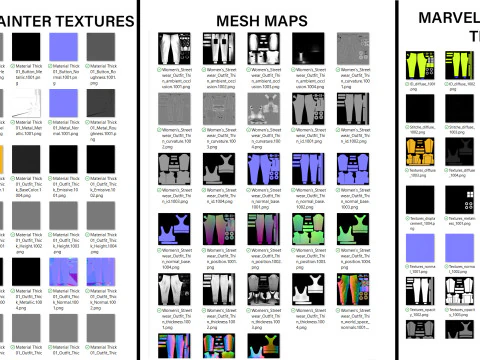Viewport: 480px width, 360px height.
Task: Select the ambient_occlusion.1003.png jacket thumbnail
Action: pos(264,48)
